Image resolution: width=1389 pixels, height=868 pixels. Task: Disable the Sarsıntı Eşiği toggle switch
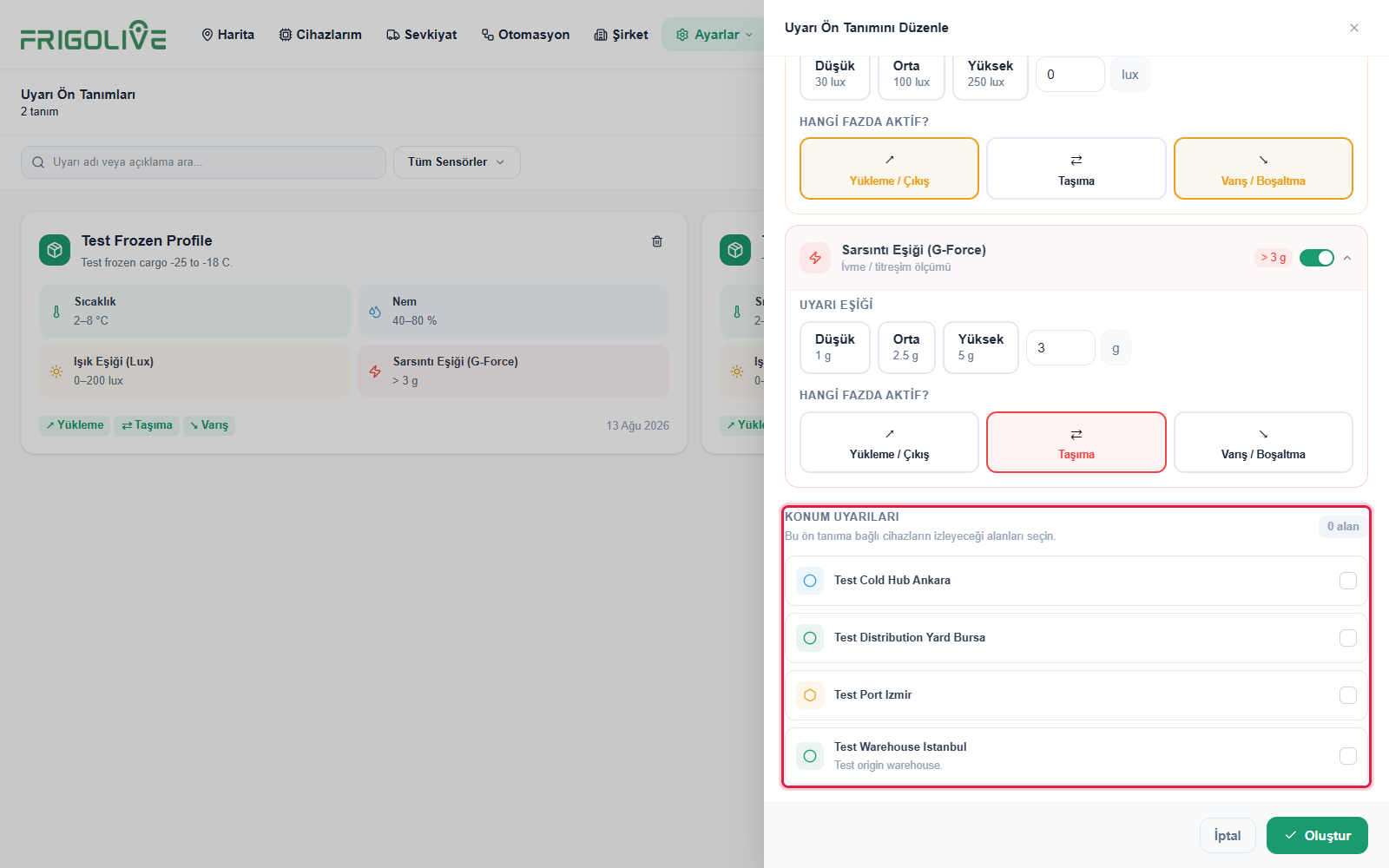click(1317, 258)
